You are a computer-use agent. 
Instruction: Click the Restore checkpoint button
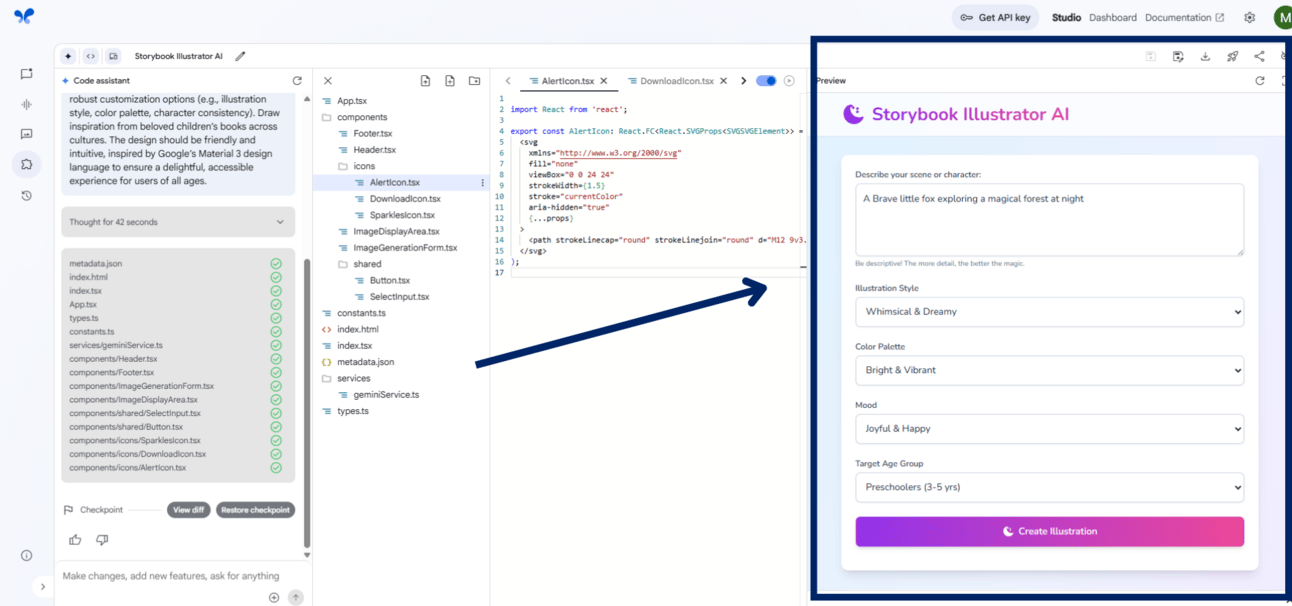(255, 510)
